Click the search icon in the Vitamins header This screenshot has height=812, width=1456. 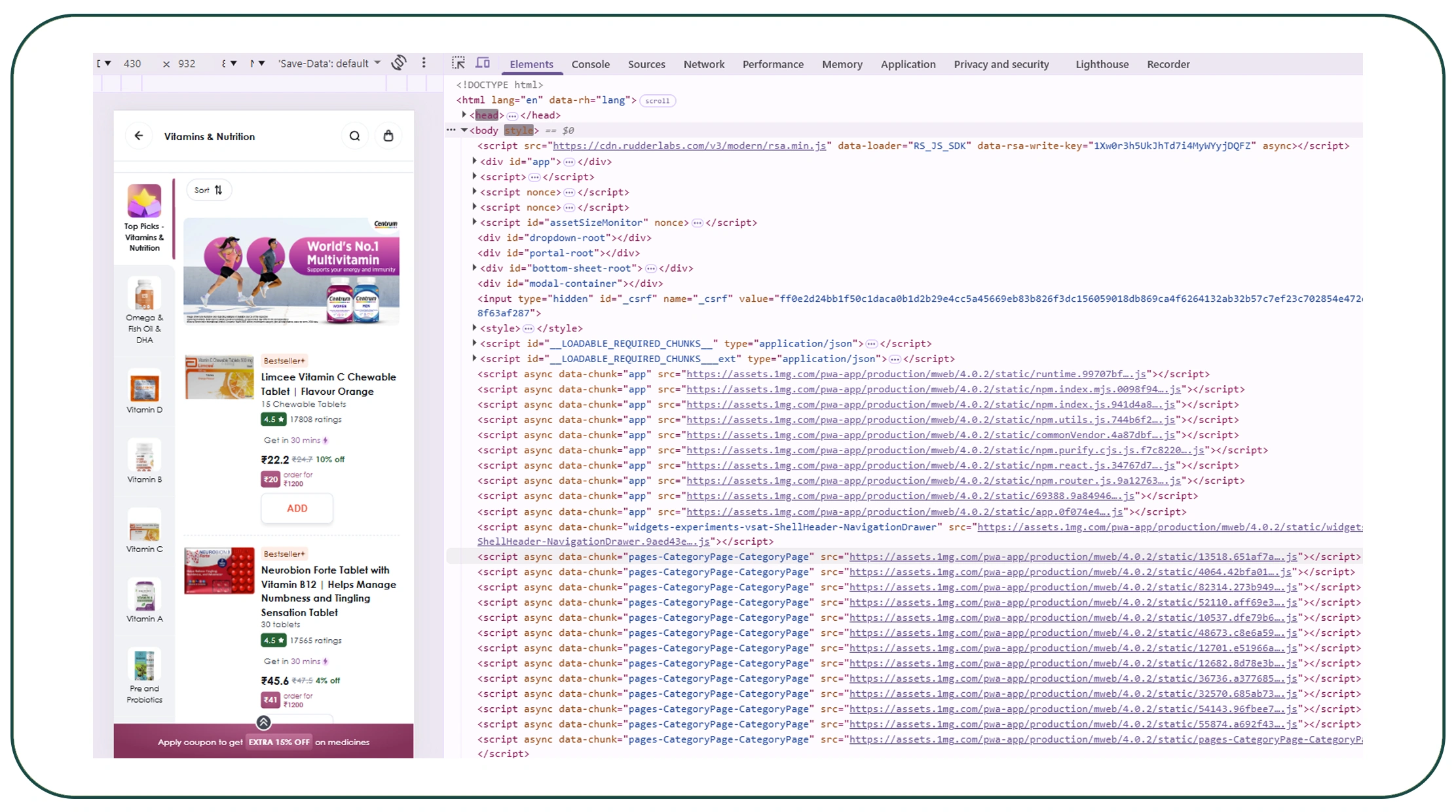(x=354, y=136)
